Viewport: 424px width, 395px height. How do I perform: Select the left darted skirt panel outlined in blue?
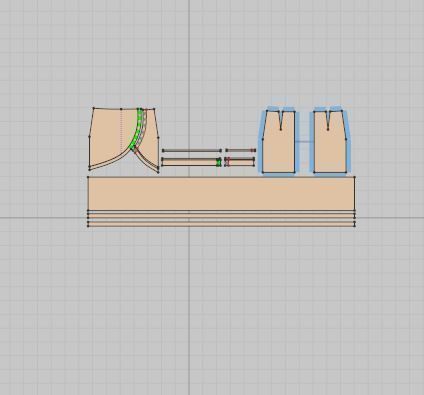[279, 147]
